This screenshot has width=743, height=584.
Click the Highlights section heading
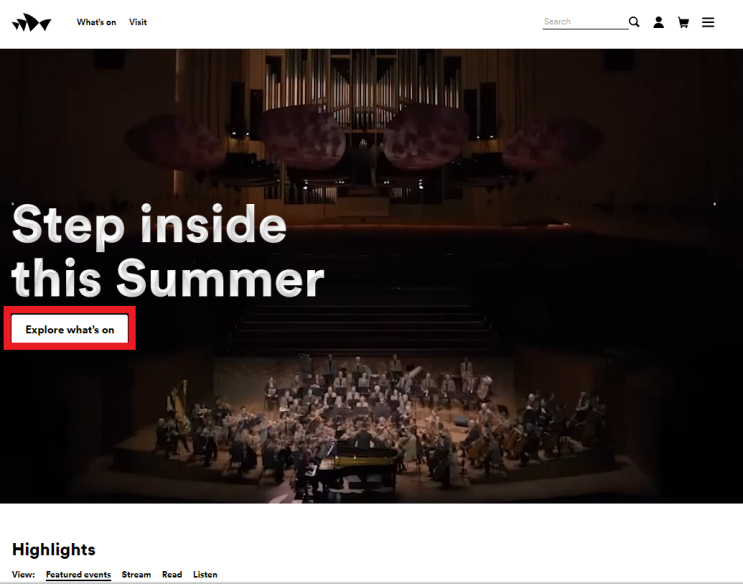click(x=54, y=549)
